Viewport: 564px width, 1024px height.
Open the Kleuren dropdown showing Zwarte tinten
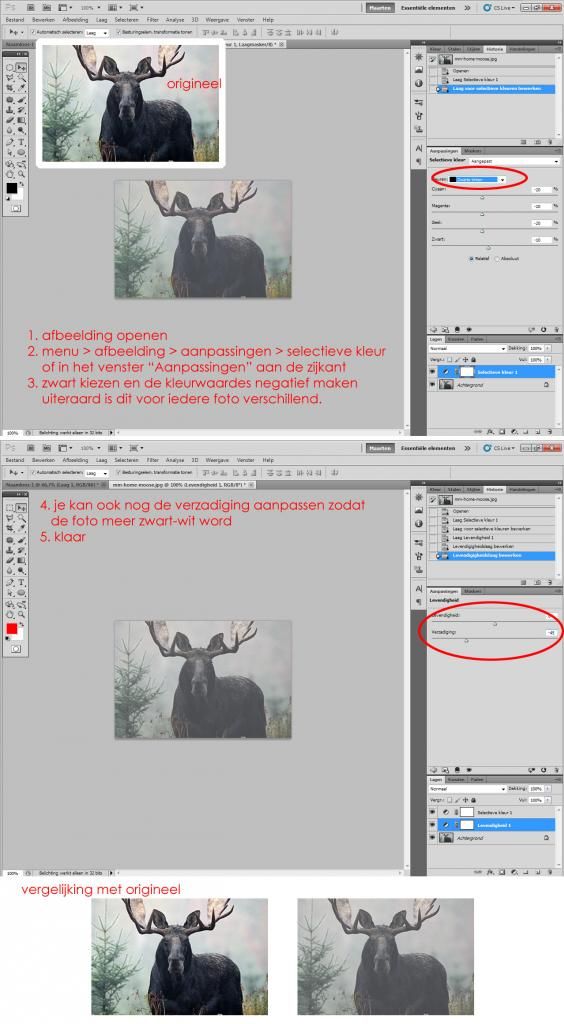477,180
